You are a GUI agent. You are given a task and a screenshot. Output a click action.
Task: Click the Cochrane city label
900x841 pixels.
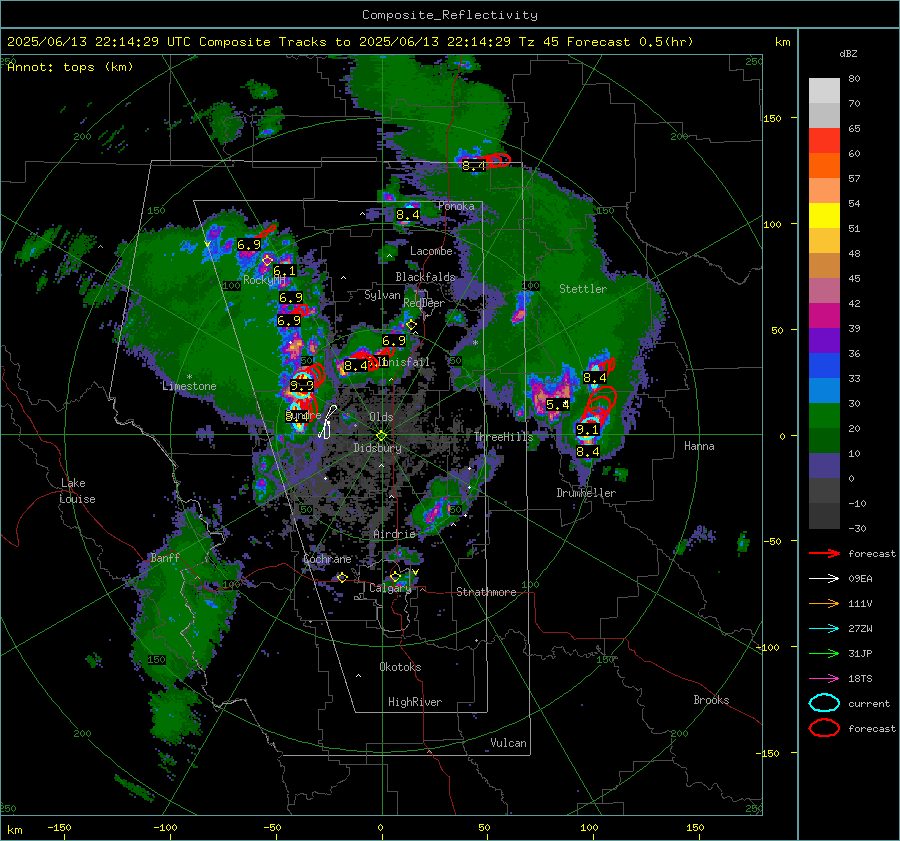tap(327, 559)
